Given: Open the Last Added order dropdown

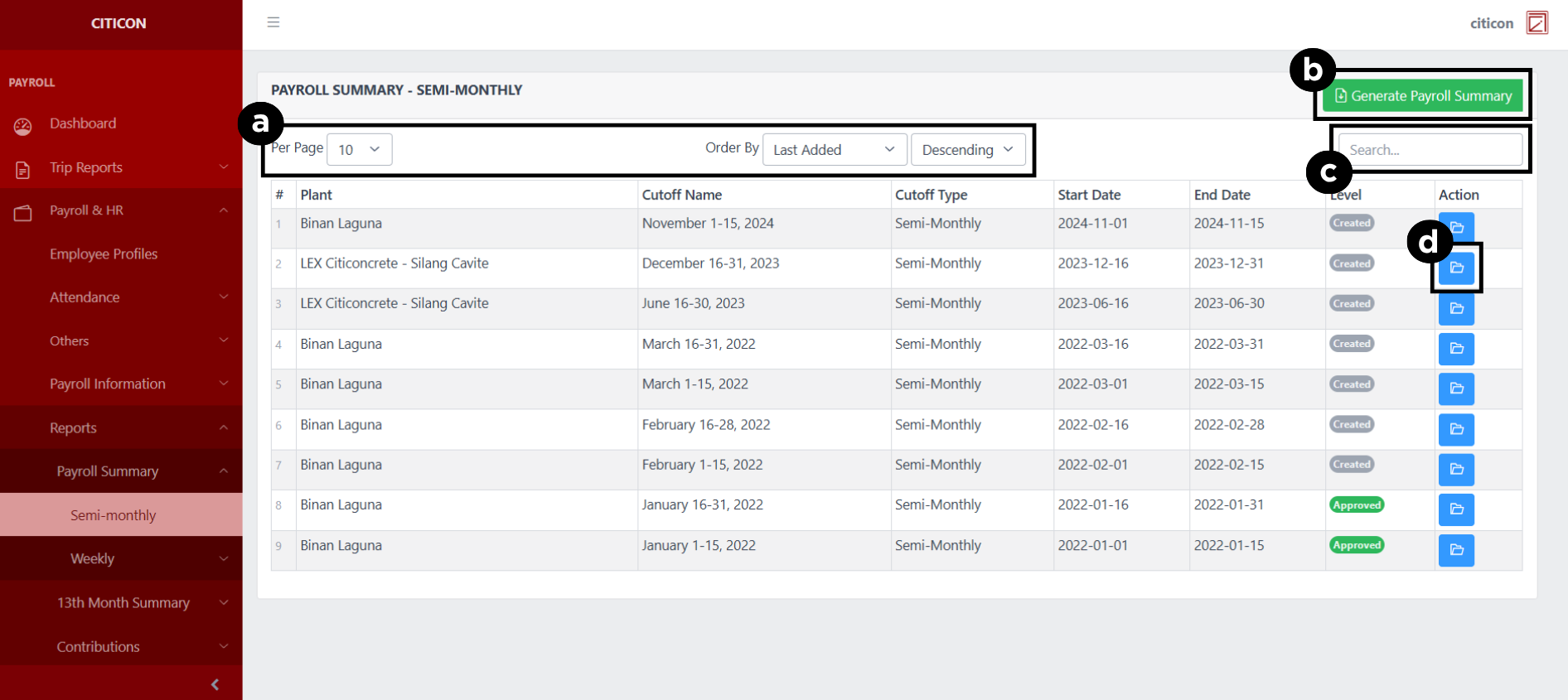Looking at the screenshot, I should click(x=834, y=150).
